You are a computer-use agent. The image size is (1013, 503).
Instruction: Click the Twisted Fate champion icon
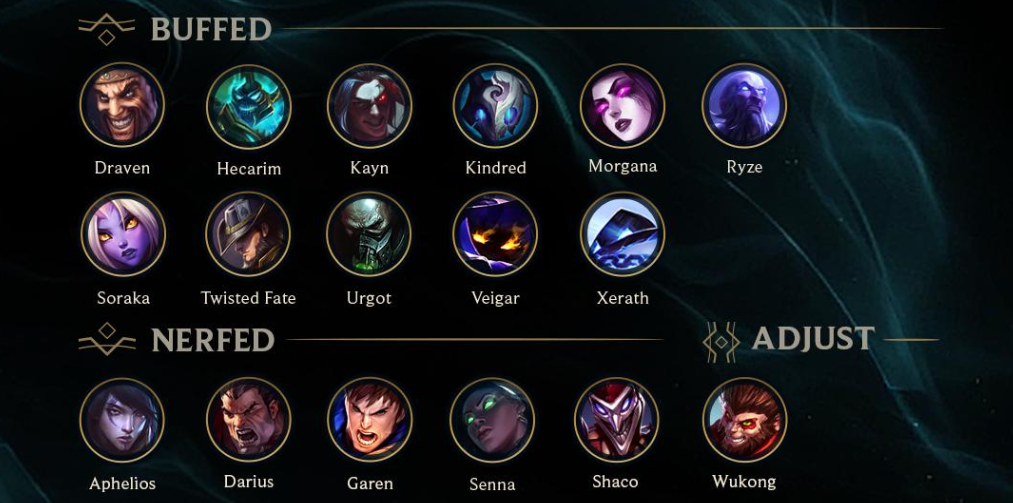click(x=248, y=234)
